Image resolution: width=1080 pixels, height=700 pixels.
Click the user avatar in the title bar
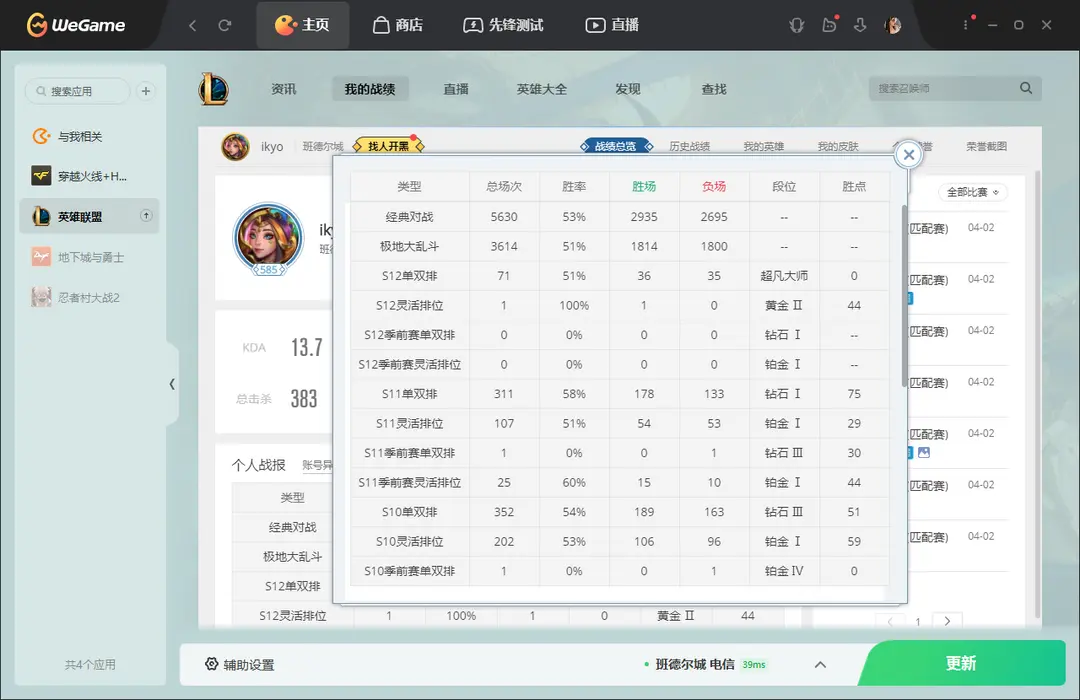[x=893, y=25]
